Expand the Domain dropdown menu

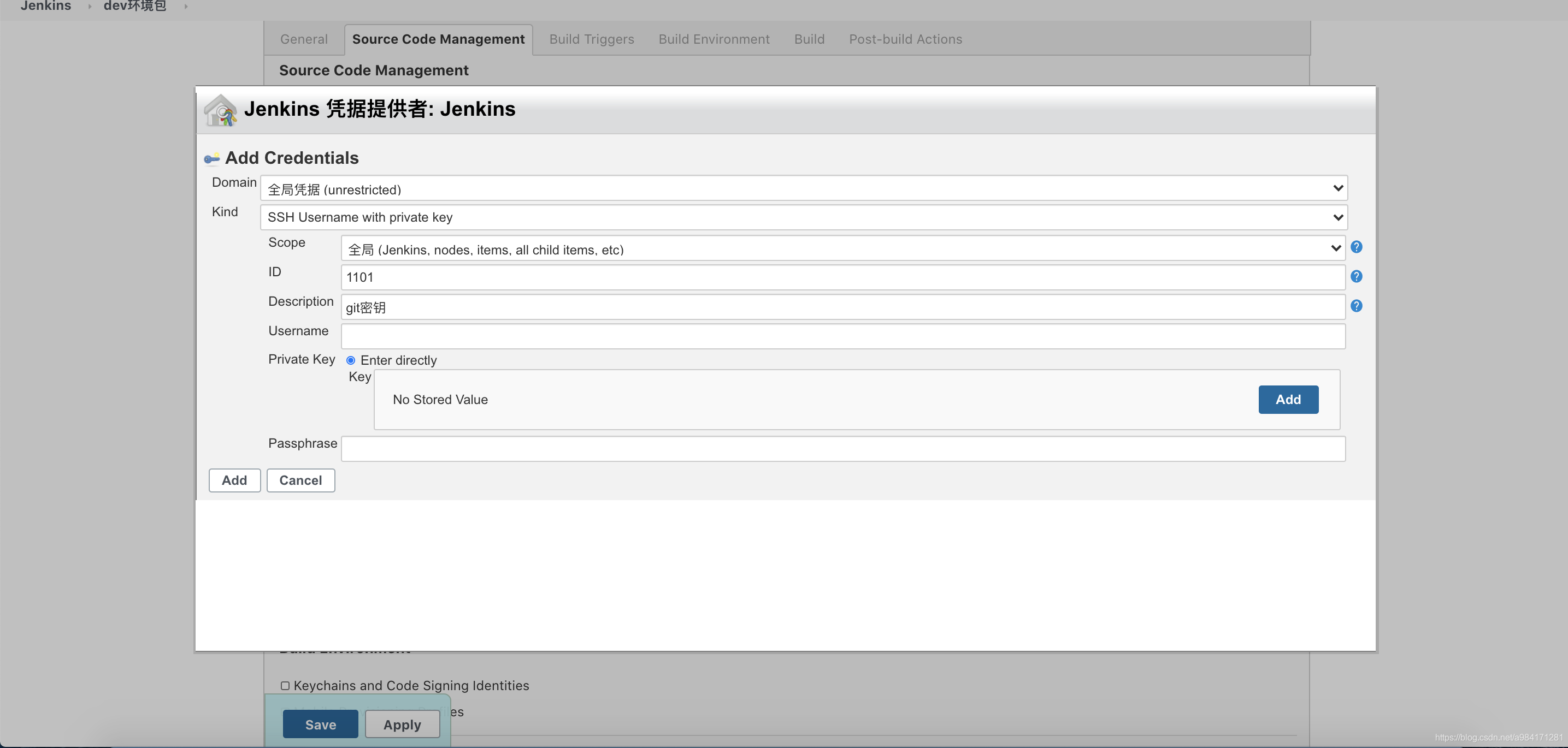click(x=1338, y=188)
